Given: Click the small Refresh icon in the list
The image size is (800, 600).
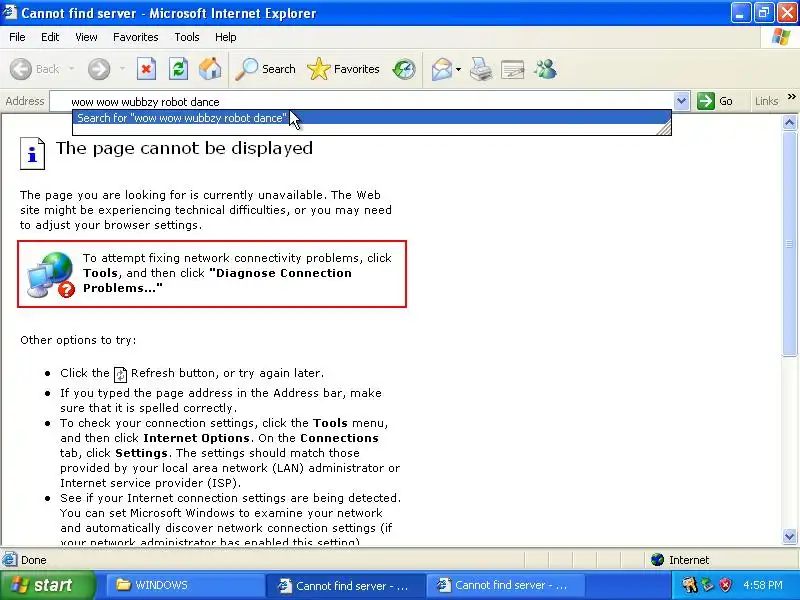Looking at the screenshot, I should [120, 374].
